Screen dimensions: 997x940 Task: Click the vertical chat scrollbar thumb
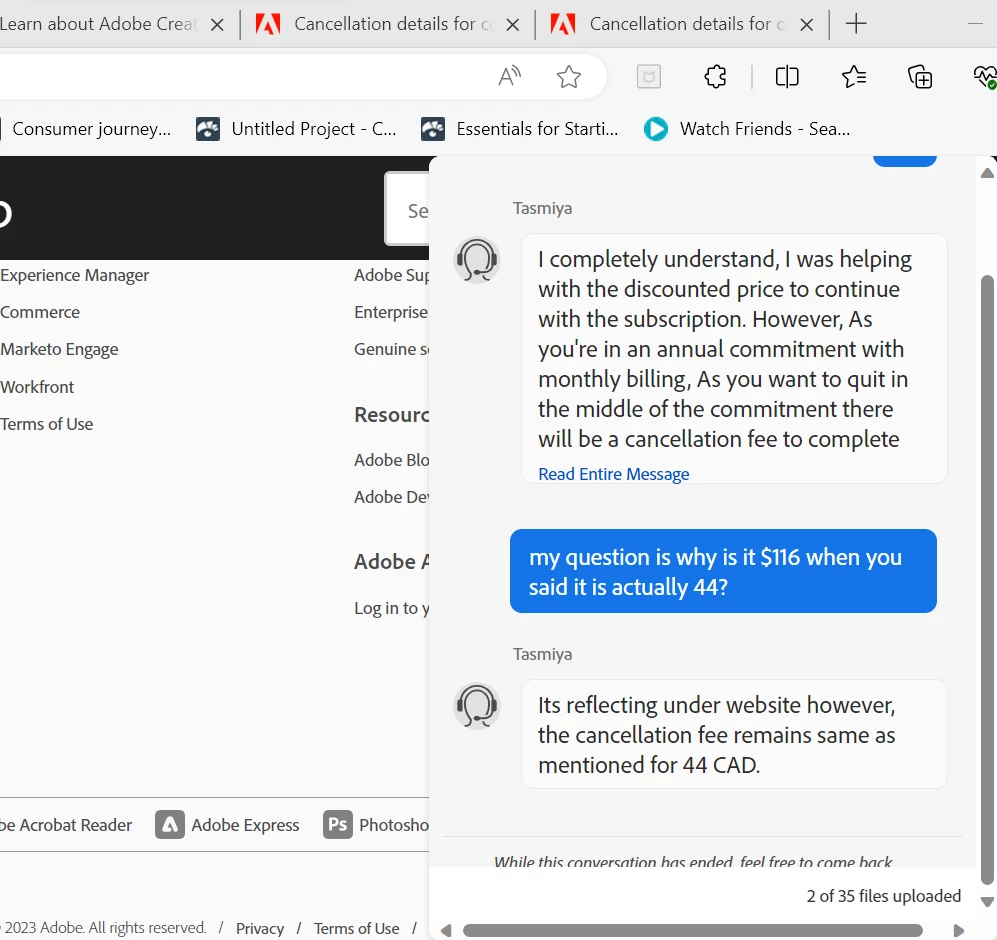tap(987, 580)
